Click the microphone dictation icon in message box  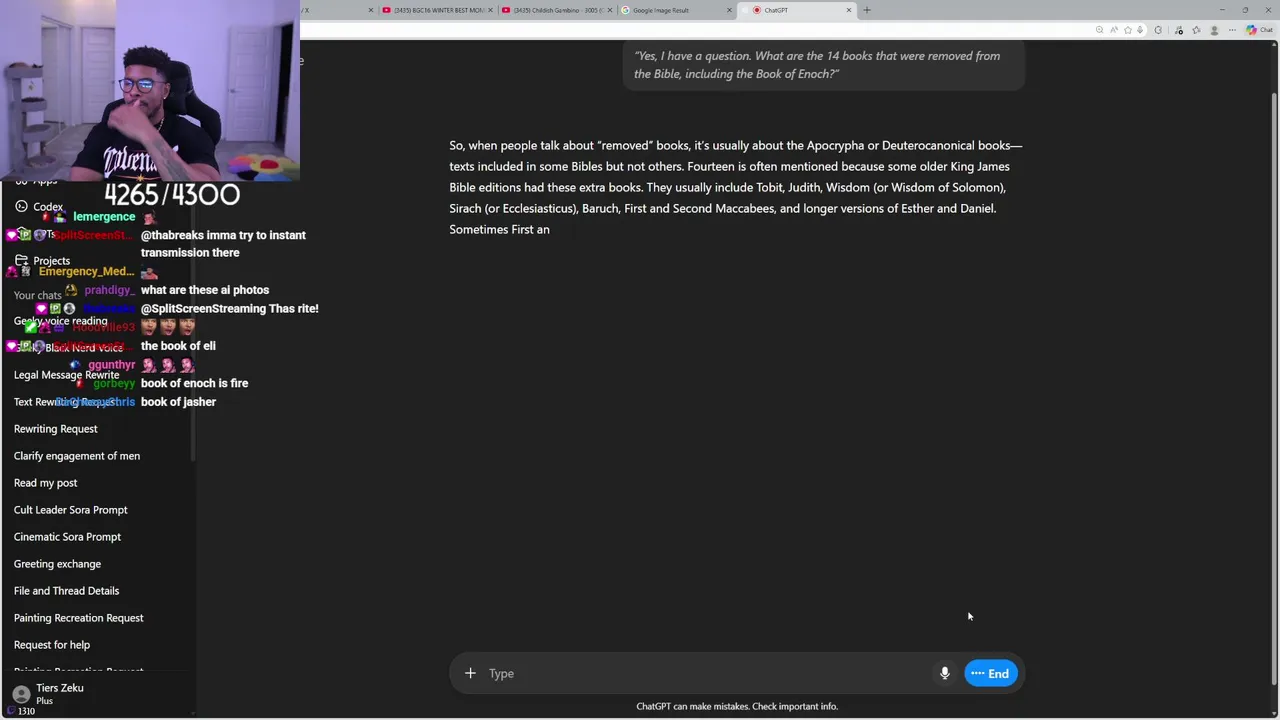(944, 673)
